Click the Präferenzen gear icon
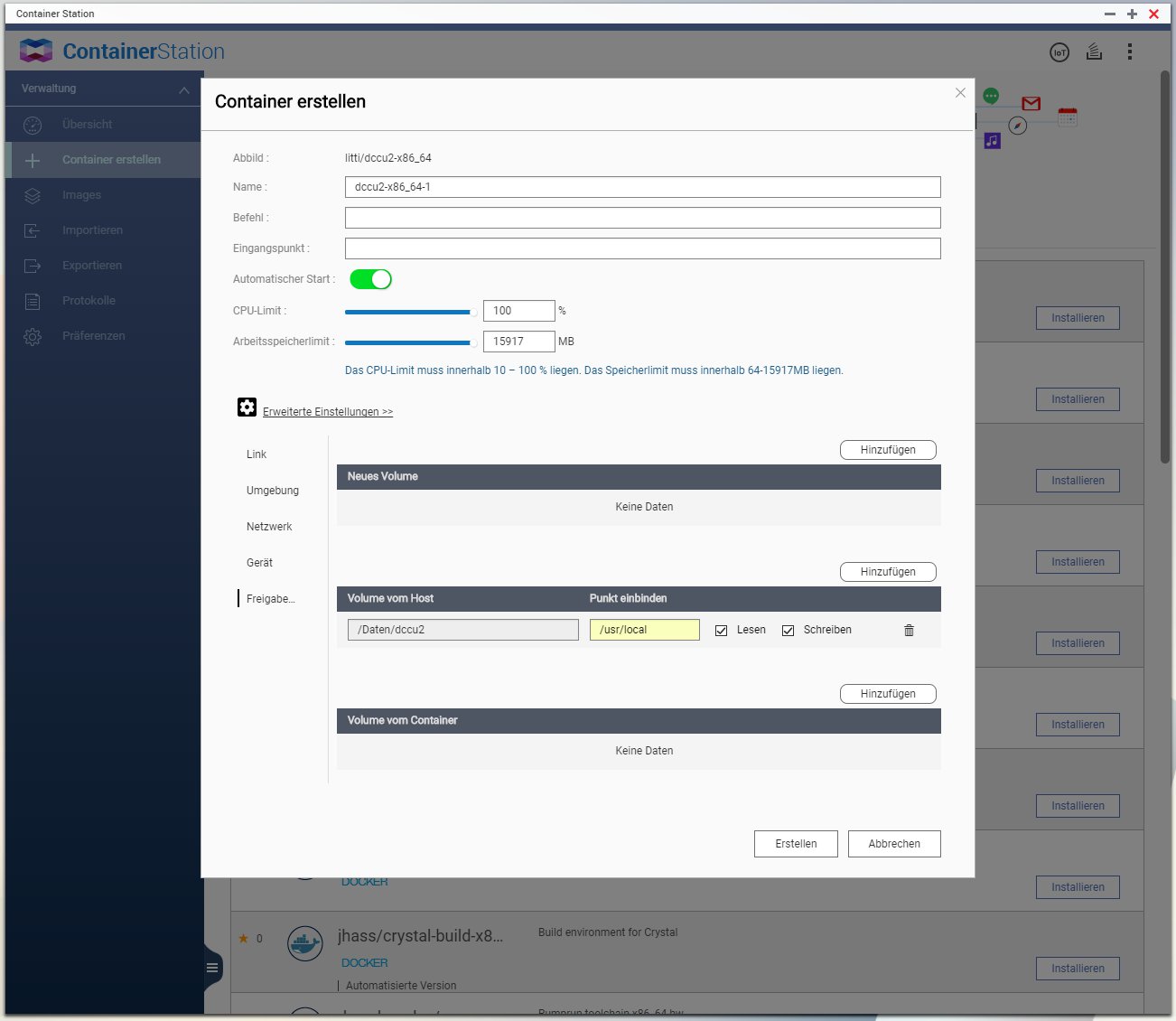The height and width of the screenshot is (1021, 1176). pyautogui.click(x=33, y=336)
